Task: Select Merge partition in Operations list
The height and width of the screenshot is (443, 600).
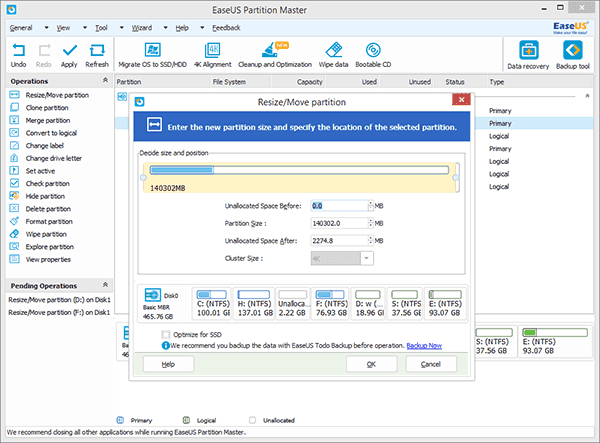Action: click(48, 119)
